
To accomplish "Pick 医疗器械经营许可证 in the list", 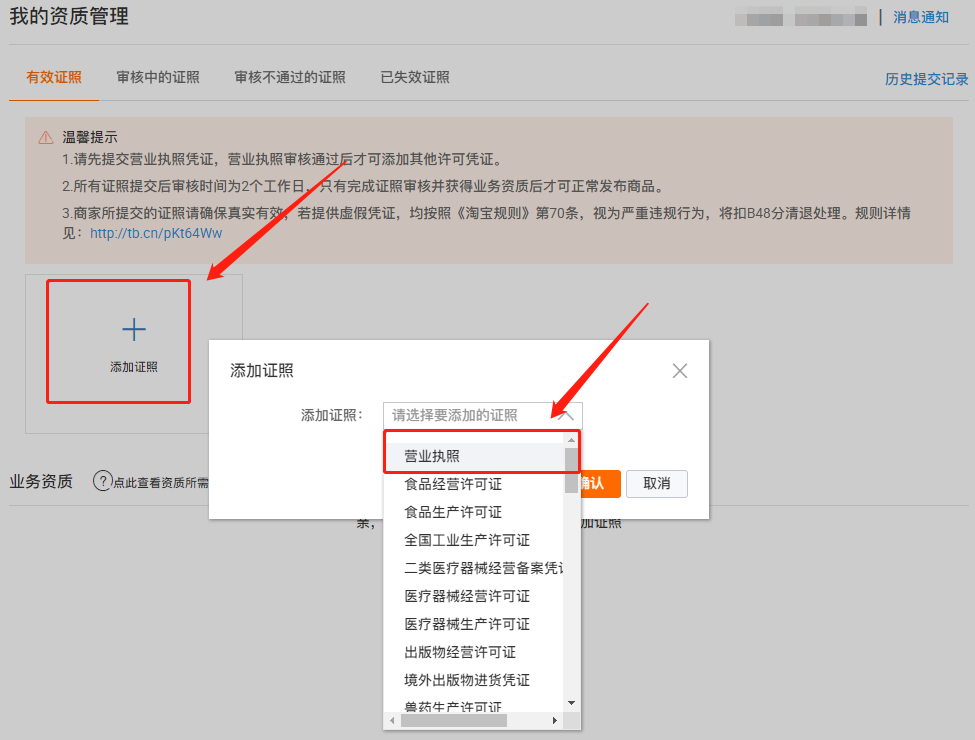I will (467, 596).
